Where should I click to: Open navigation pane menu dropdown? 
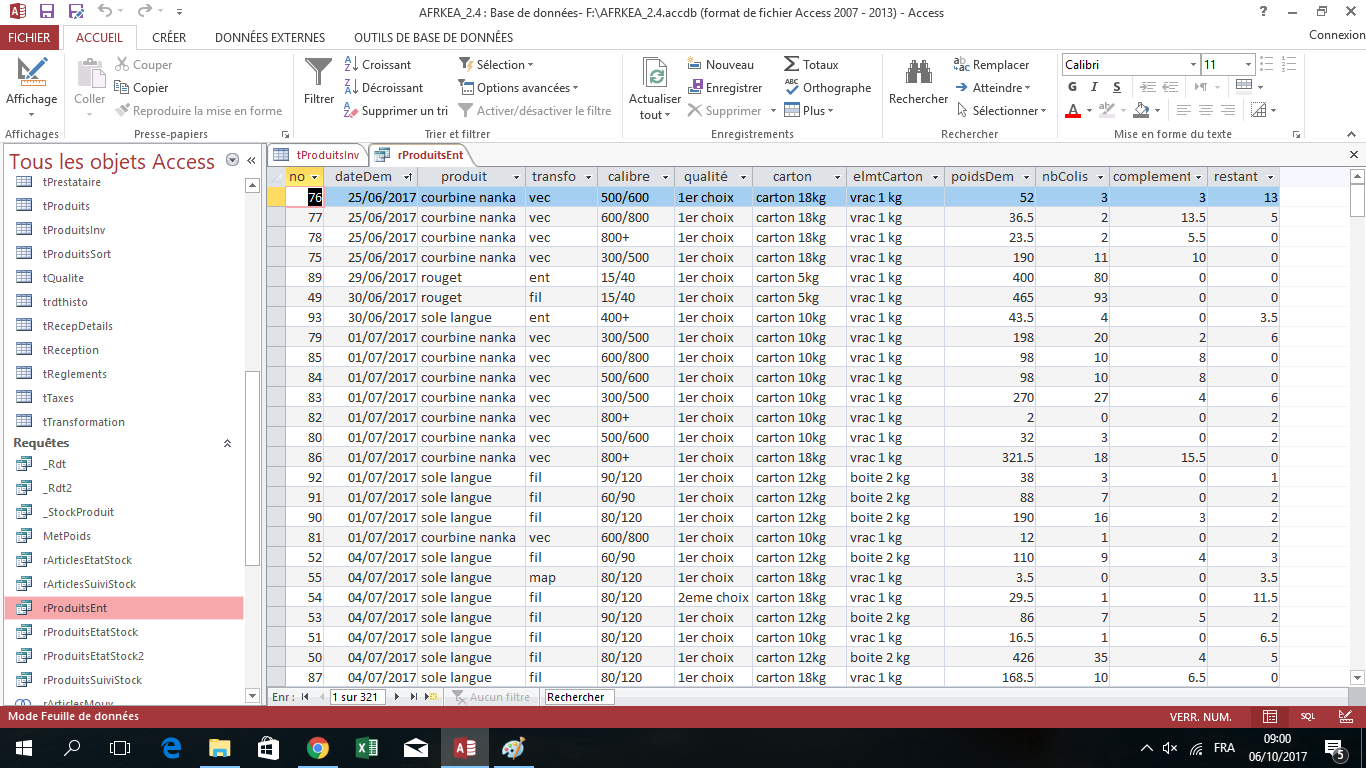coord(233,160)
